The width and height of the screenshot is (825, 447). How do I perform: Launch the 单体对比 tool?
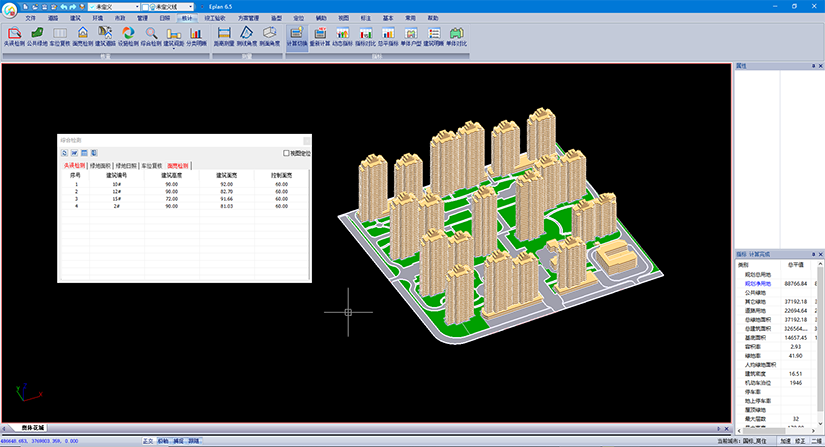point(456,35)
